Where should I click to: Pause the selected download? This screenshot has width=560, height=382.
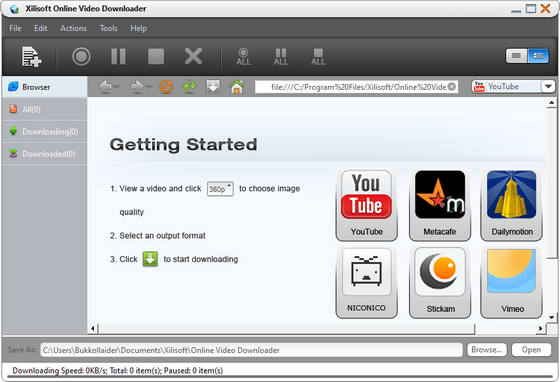(x=118, y=56)
